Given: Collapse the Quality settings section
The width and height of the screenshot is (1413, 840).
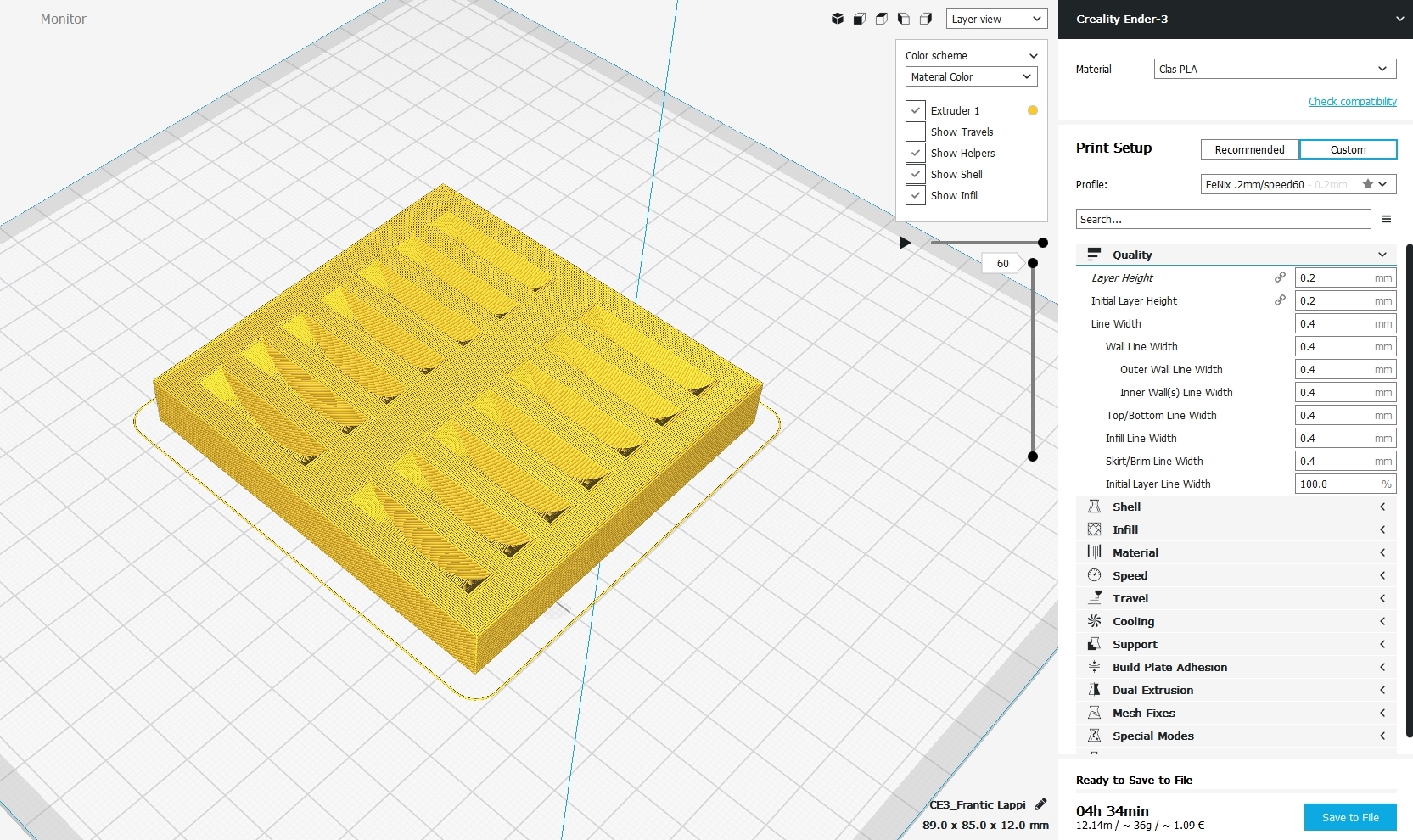Looking at the screenshot, I should 1382,255.
